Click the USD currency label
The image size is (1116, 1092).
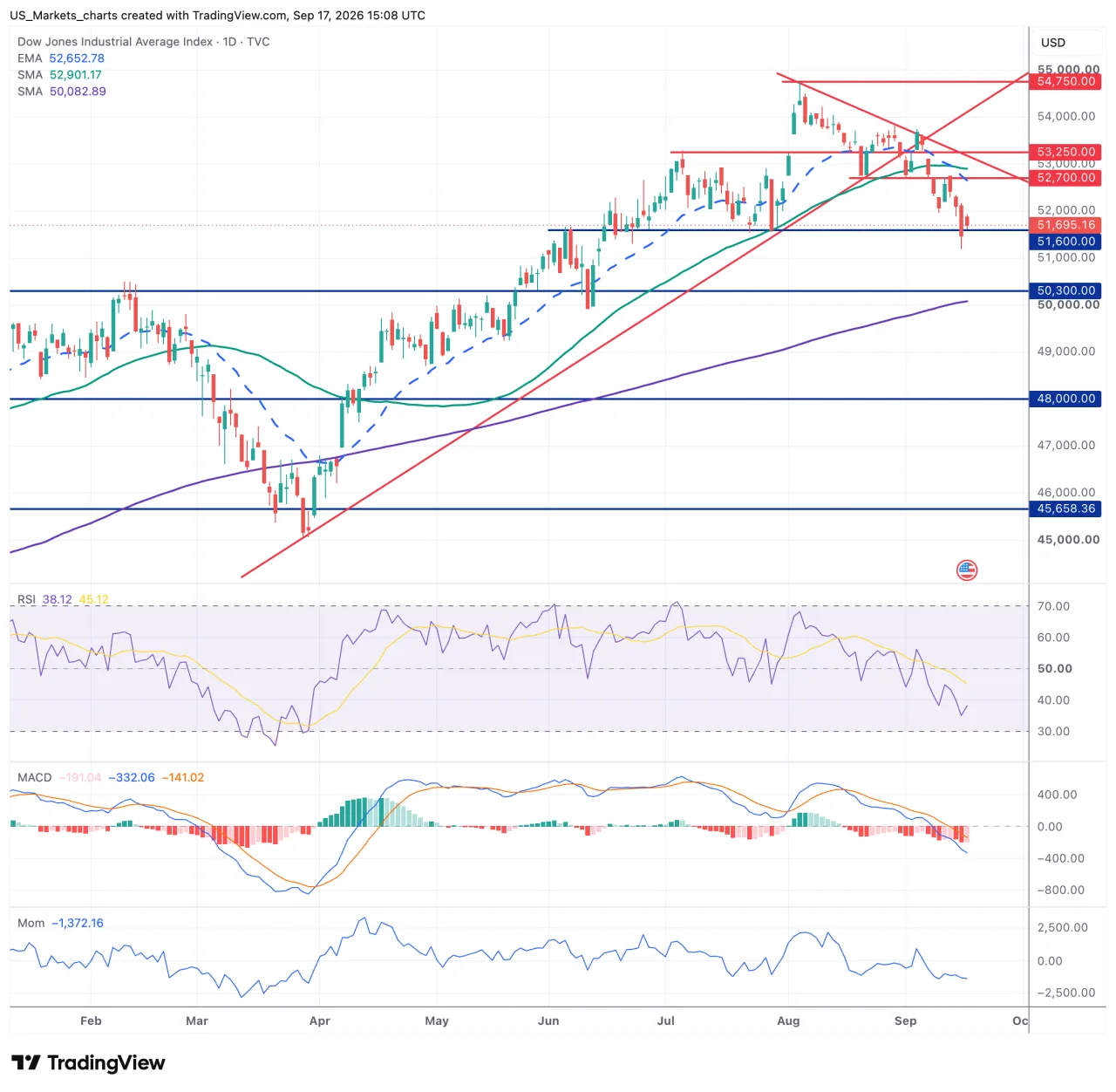(1053, 43)
